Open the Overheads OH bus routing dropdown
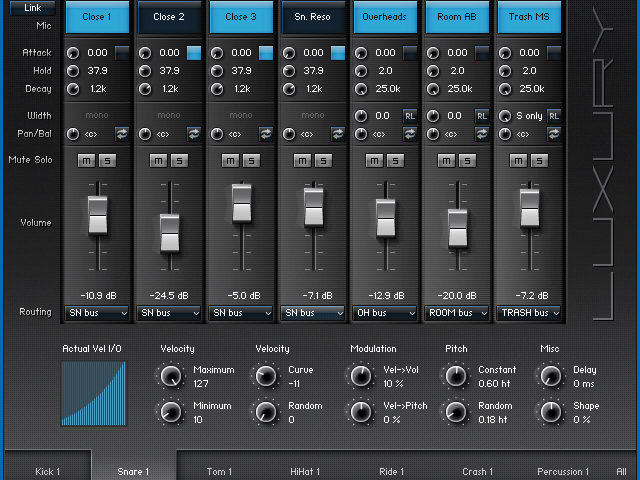The height and width of the screenshot is (480, 640). point(385,313)
